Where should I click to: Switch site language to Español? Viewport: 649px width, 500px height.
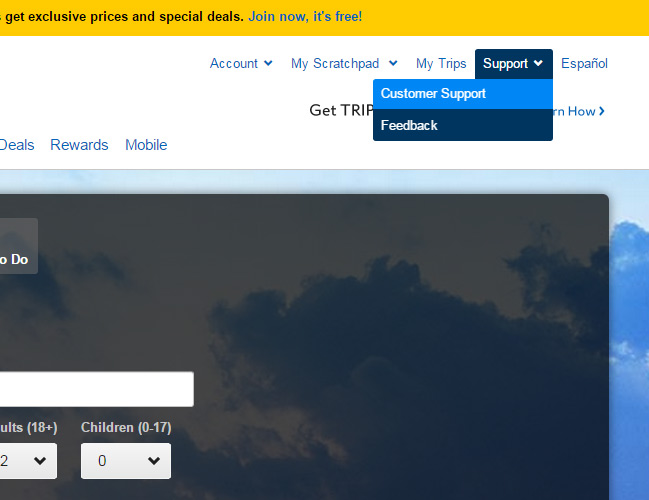pyautogui.click(x=584, y=63)
